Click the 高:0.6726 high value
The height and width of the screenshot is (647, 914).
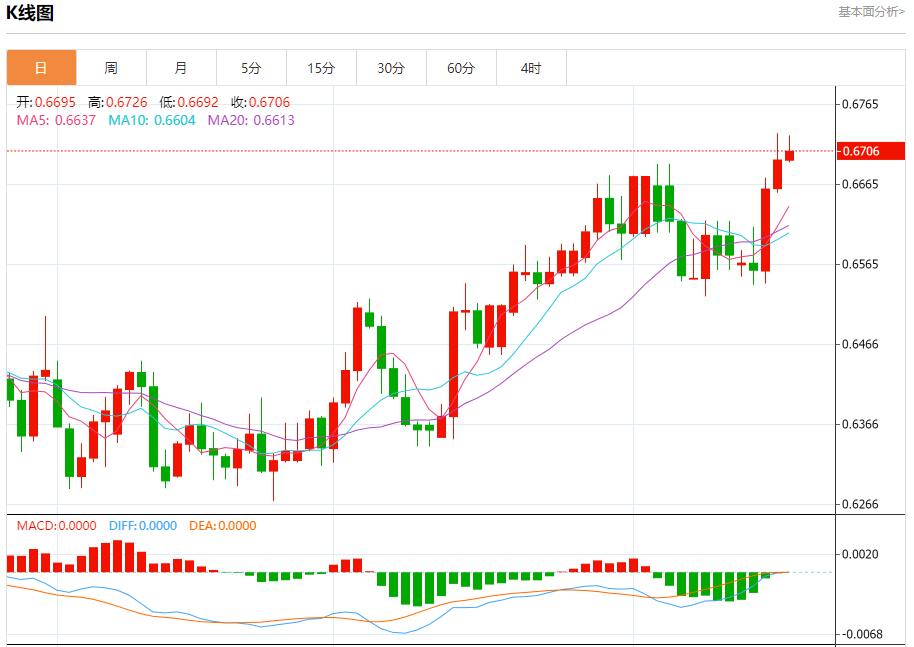pos(118,102)
